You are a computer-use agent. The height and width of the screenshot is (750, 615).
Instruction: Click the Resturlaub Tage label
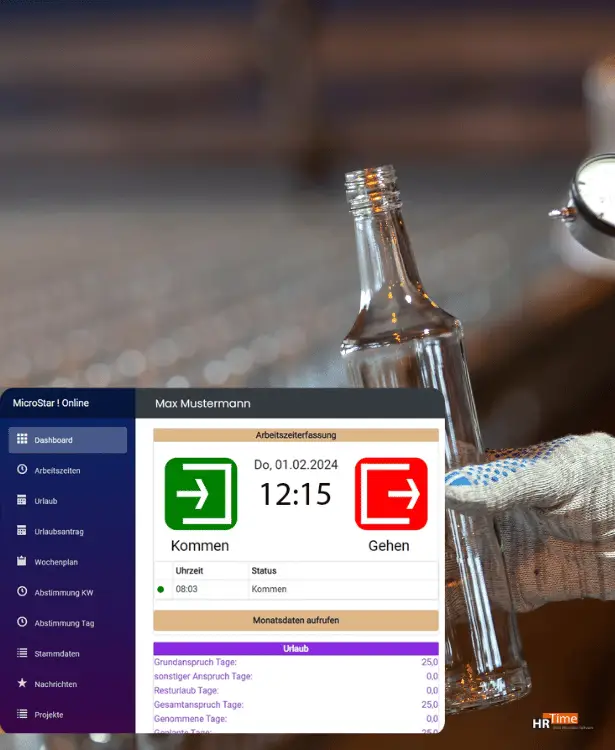pyautogui.click(x=187, y=690)
